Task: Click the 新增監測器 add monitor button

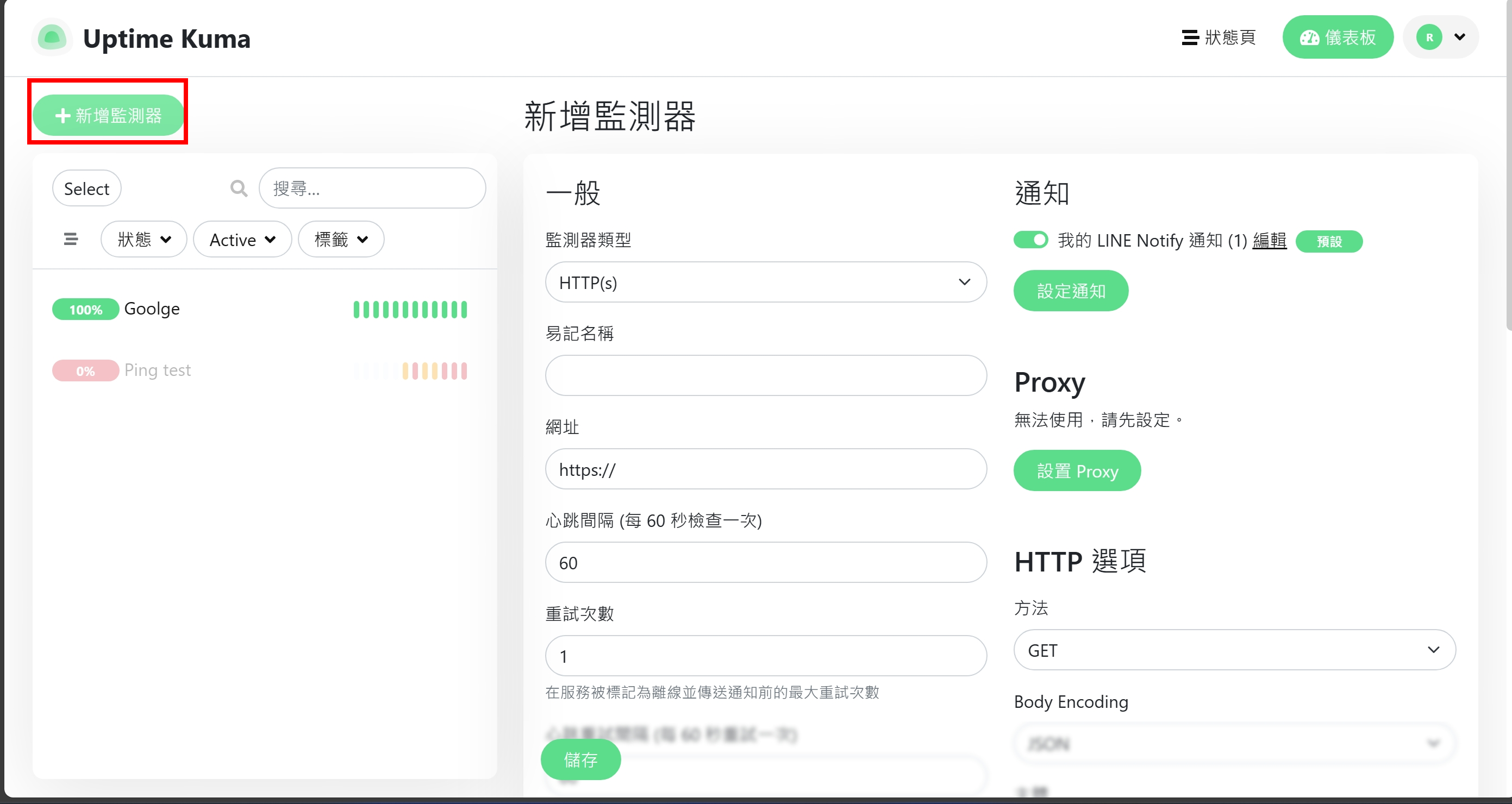Action: pyautogui.click(x=108, y=115)
